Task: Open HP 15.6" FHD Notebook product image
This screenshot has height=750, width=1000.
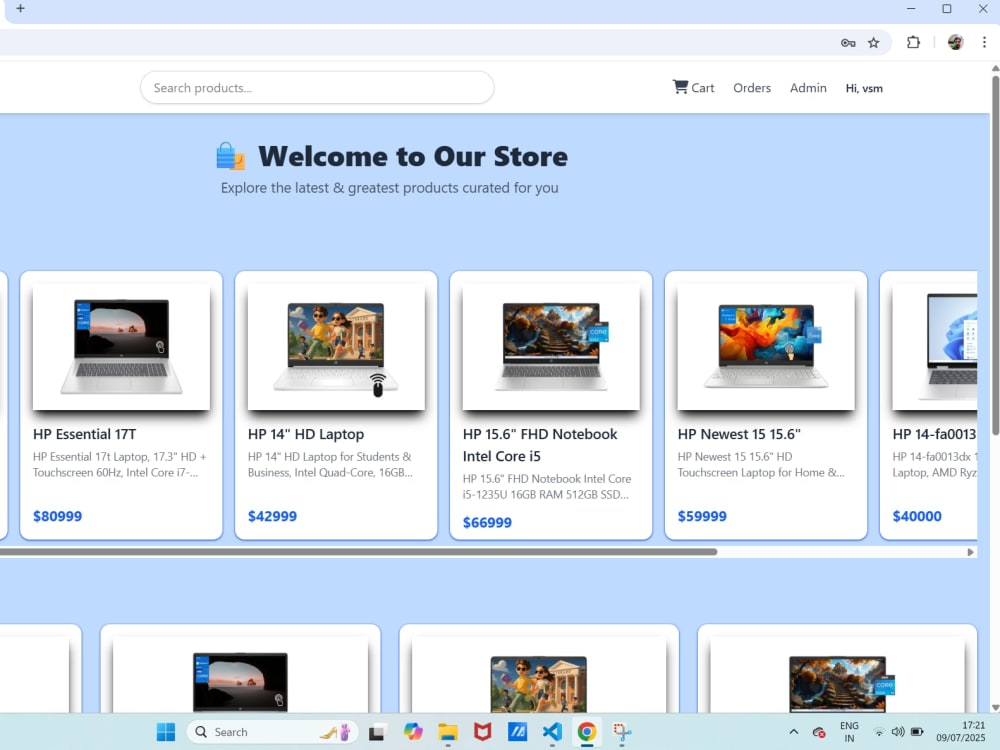Action: [551, 346]
